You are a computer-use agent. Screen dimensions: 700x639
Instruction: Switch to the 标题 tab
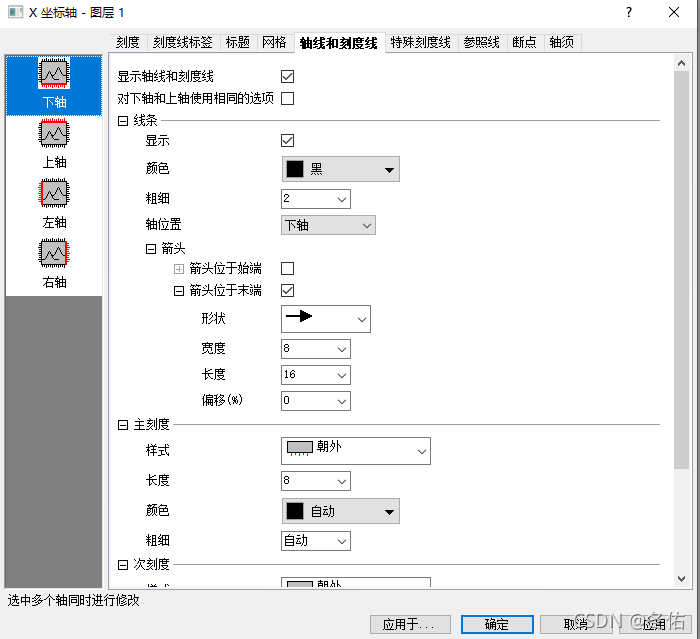tap(238, 42)
